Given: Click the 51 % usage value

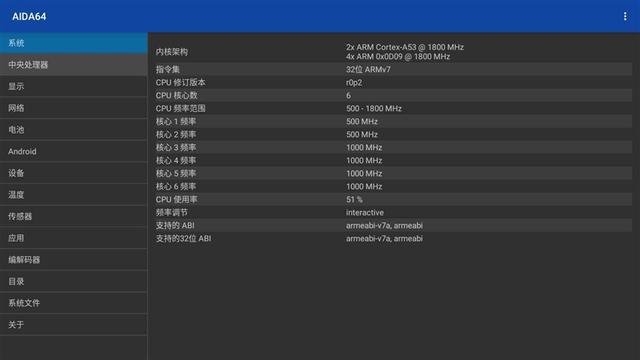Looking at the screenshot, I should pyautogui.click(x=354, y=200).
